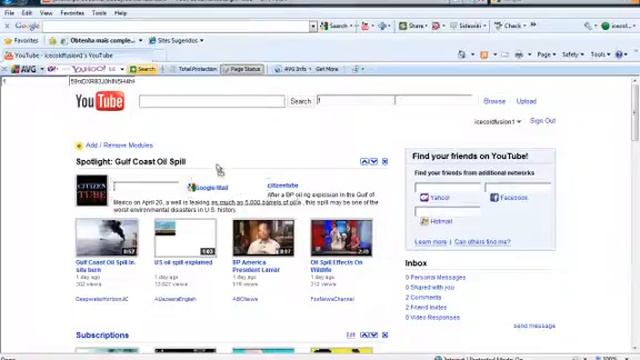The width and height of the screenshot is (640, 360).
Task: Open the Tools menu in menu bar
Action: [x=99, y=13]
